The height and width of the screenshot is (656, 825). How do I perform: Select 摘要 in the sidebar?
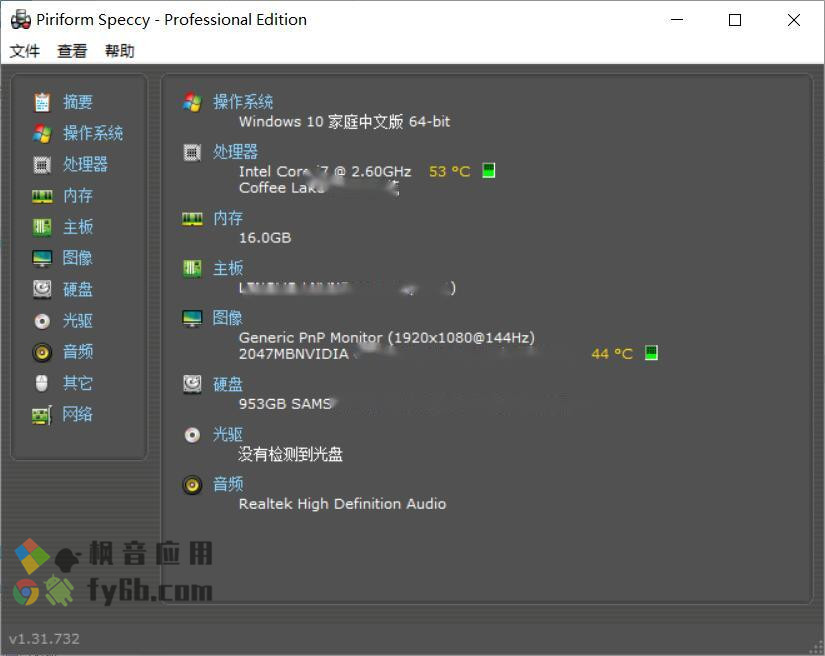pyautogui.click(x=78, y=102)
